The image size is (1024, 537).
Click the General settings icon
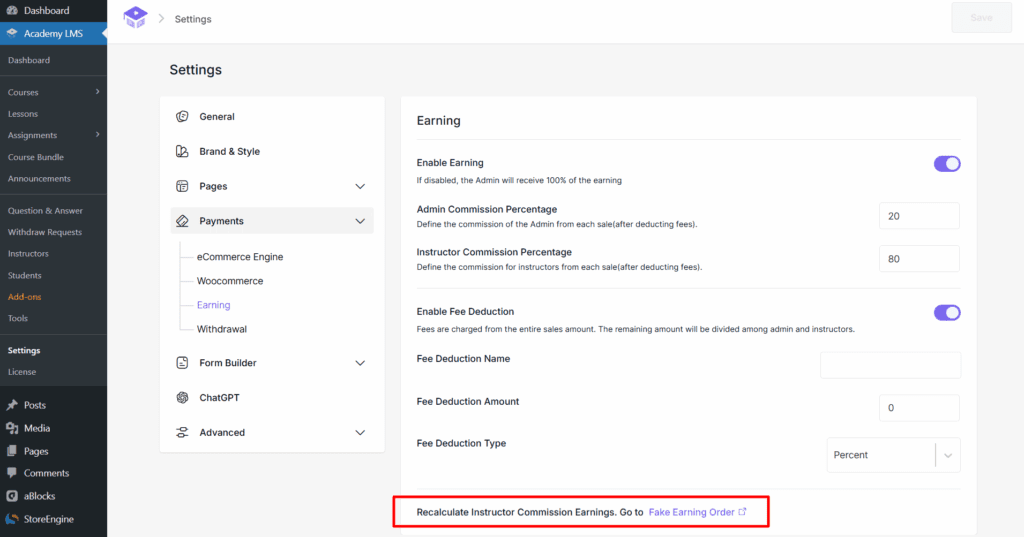[182, 117]
